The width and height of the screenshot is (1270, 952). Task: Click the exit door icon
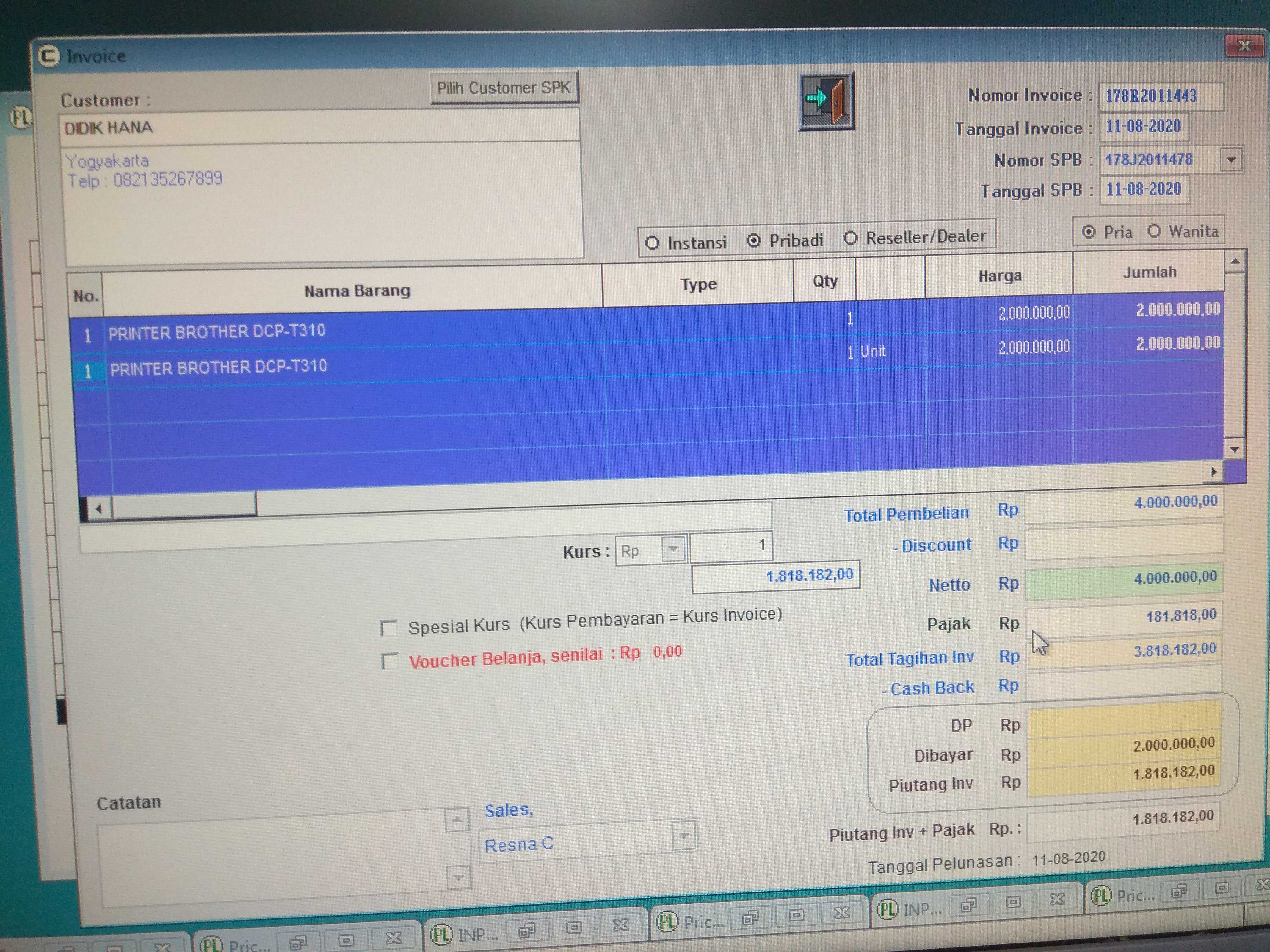[x=827, y=101]
